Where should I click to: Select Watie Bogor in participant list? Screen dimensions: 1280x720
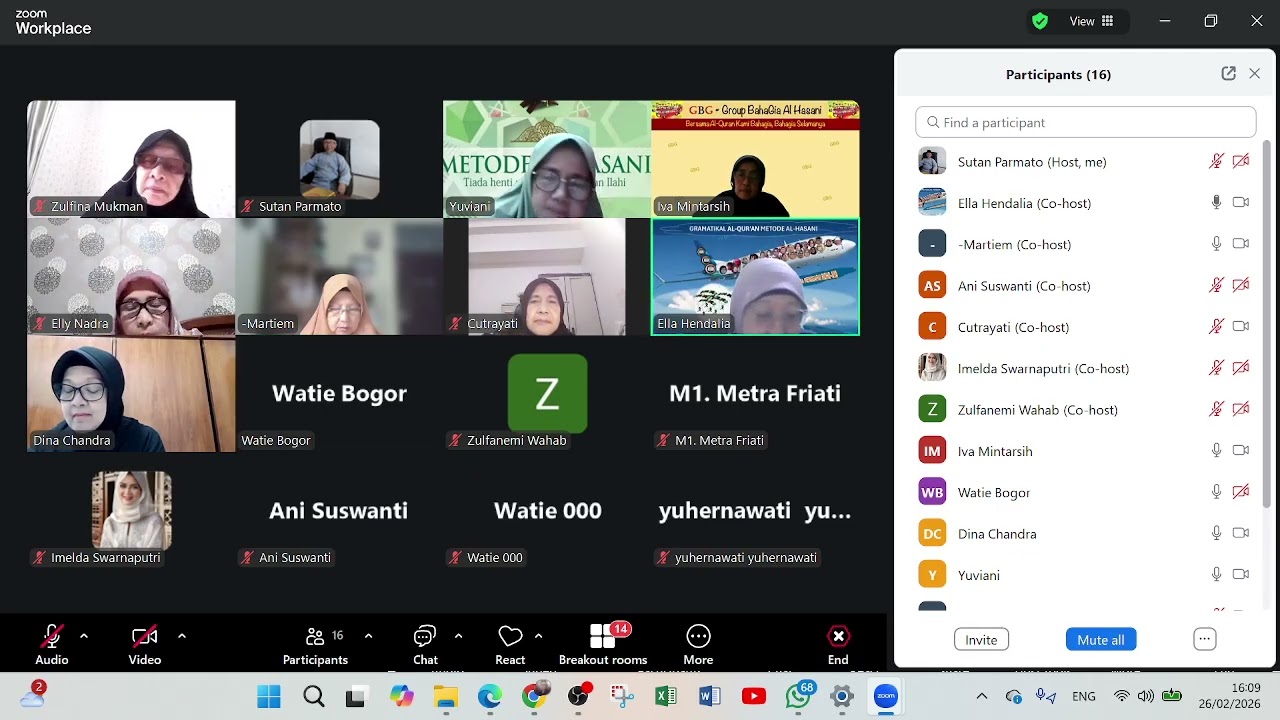pyautogui.click(x=1085, y=492)
